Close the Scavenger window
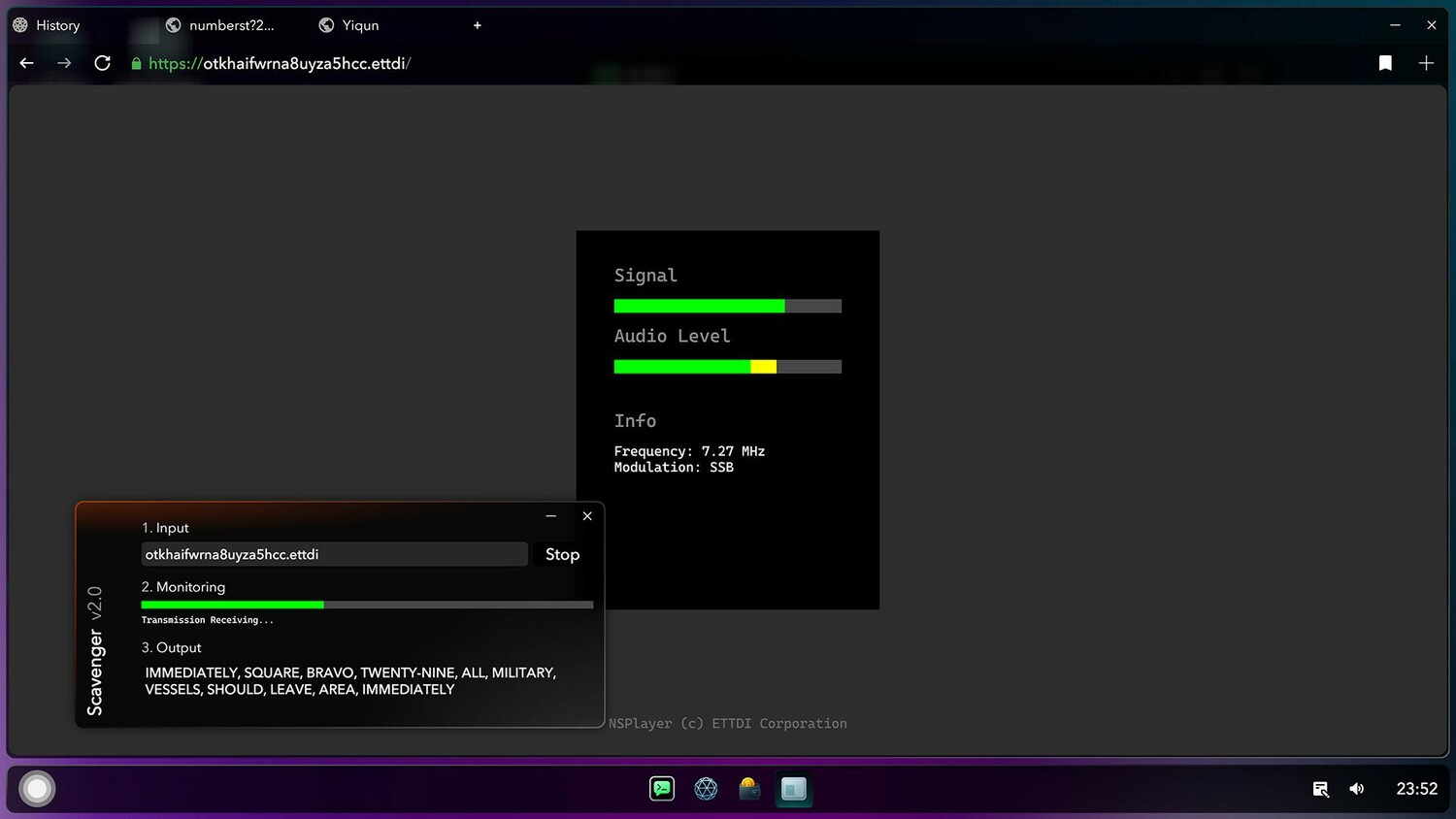The width and height of the screenshot is (1456, 819). click(x=587, y=516)
